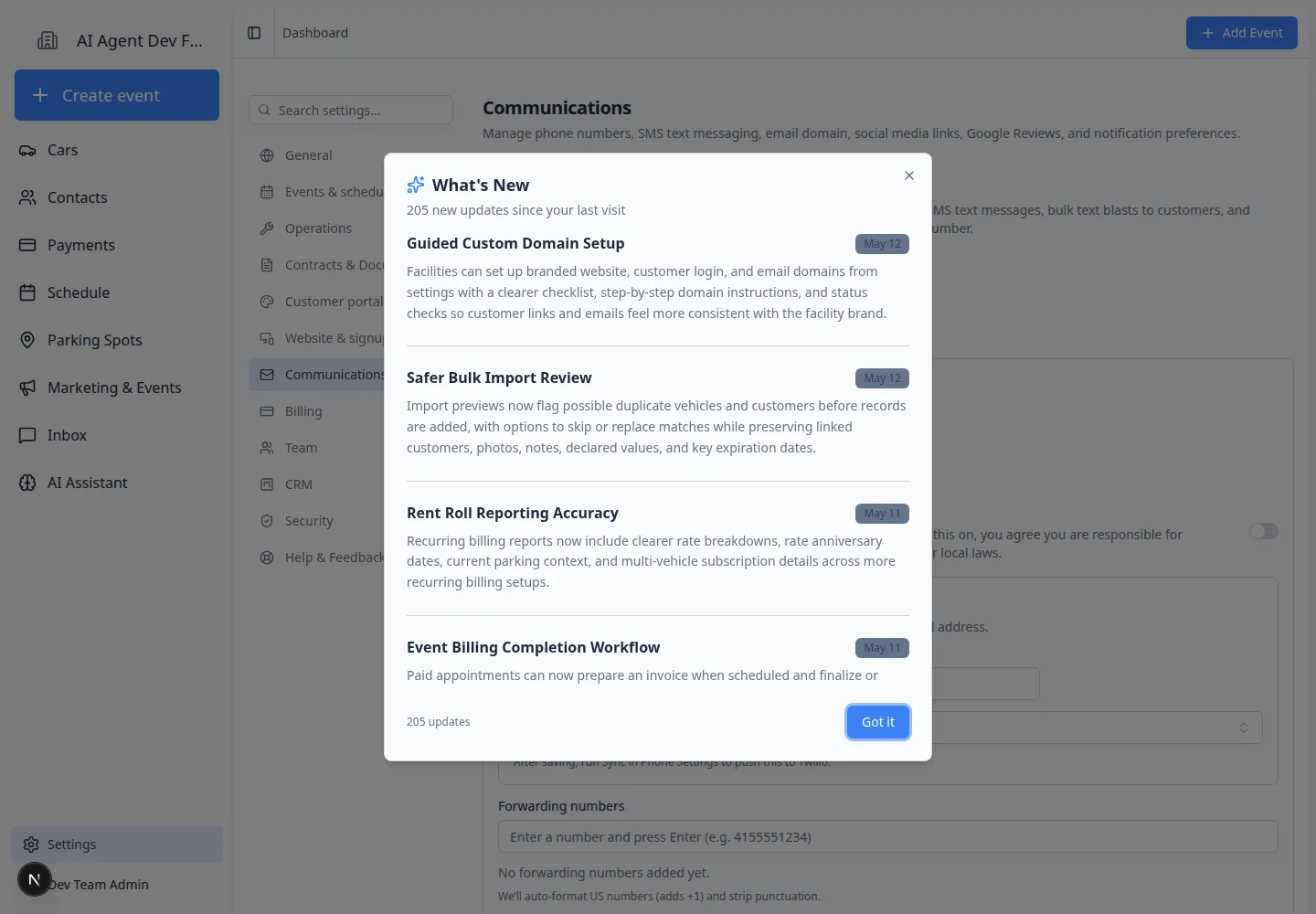Toggle the sidebar panel icon
Viewport: 1316px width, 914px height.
tap(254, 33)
